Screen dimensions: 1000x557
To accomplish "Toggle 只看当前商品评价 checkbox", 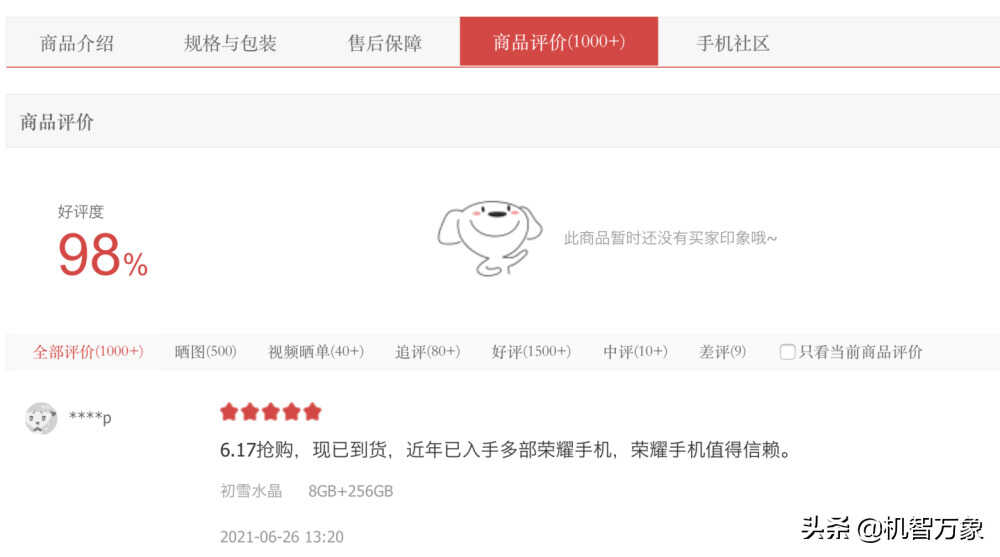I will click(x=788, y=352).
